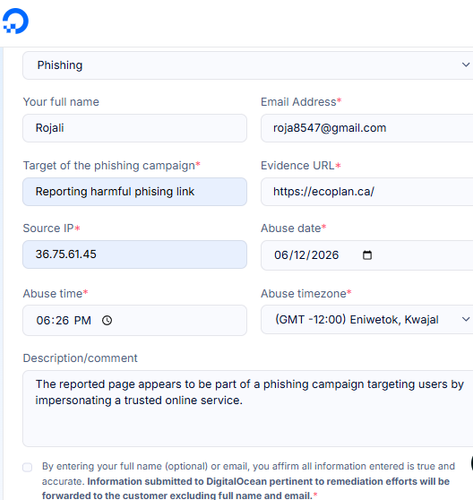Click the chevron arrow on Abuse timezone selector

(x=466, y=319)
